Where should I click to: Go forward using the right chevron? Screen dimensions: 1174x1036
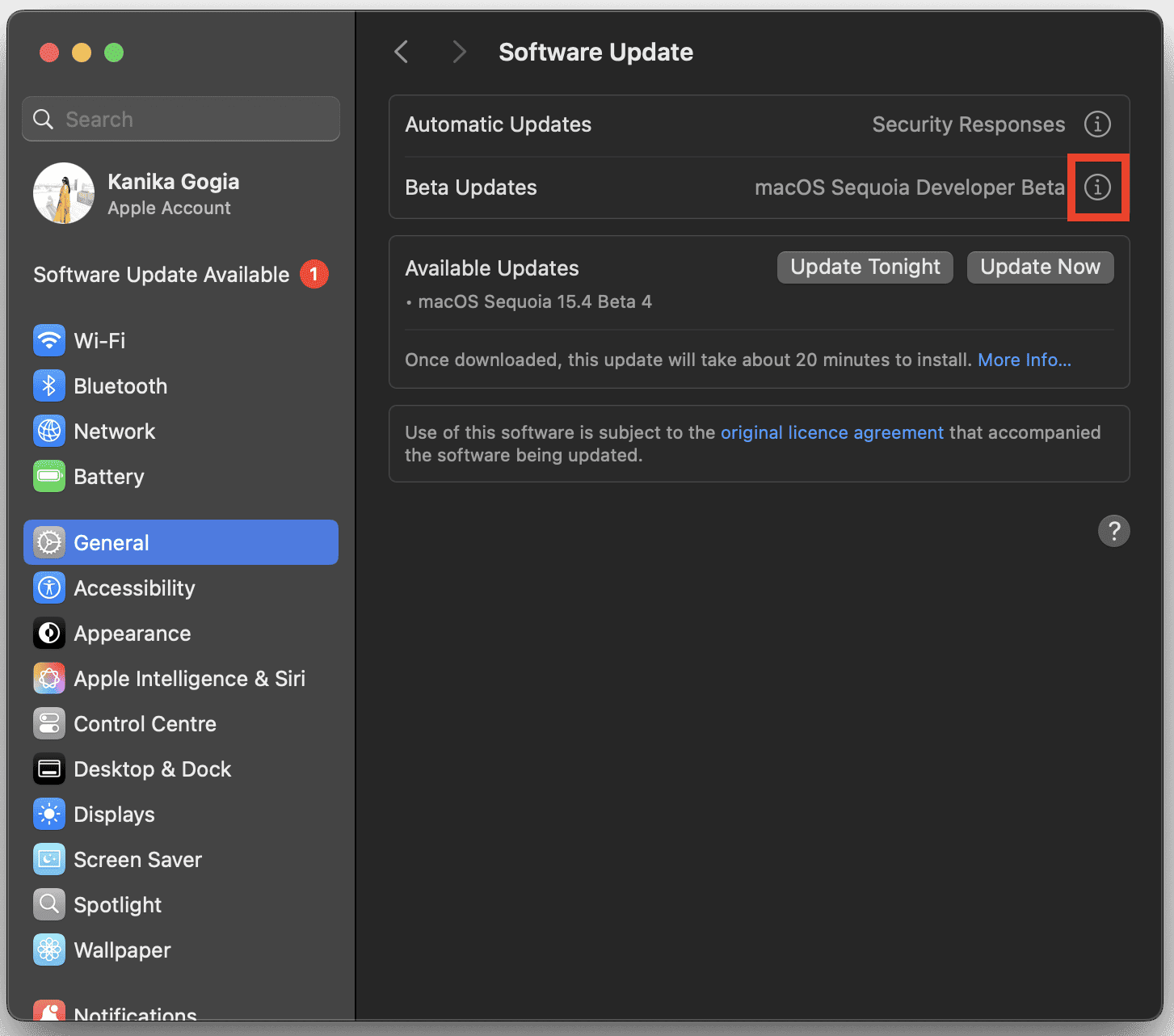(459, 52)
